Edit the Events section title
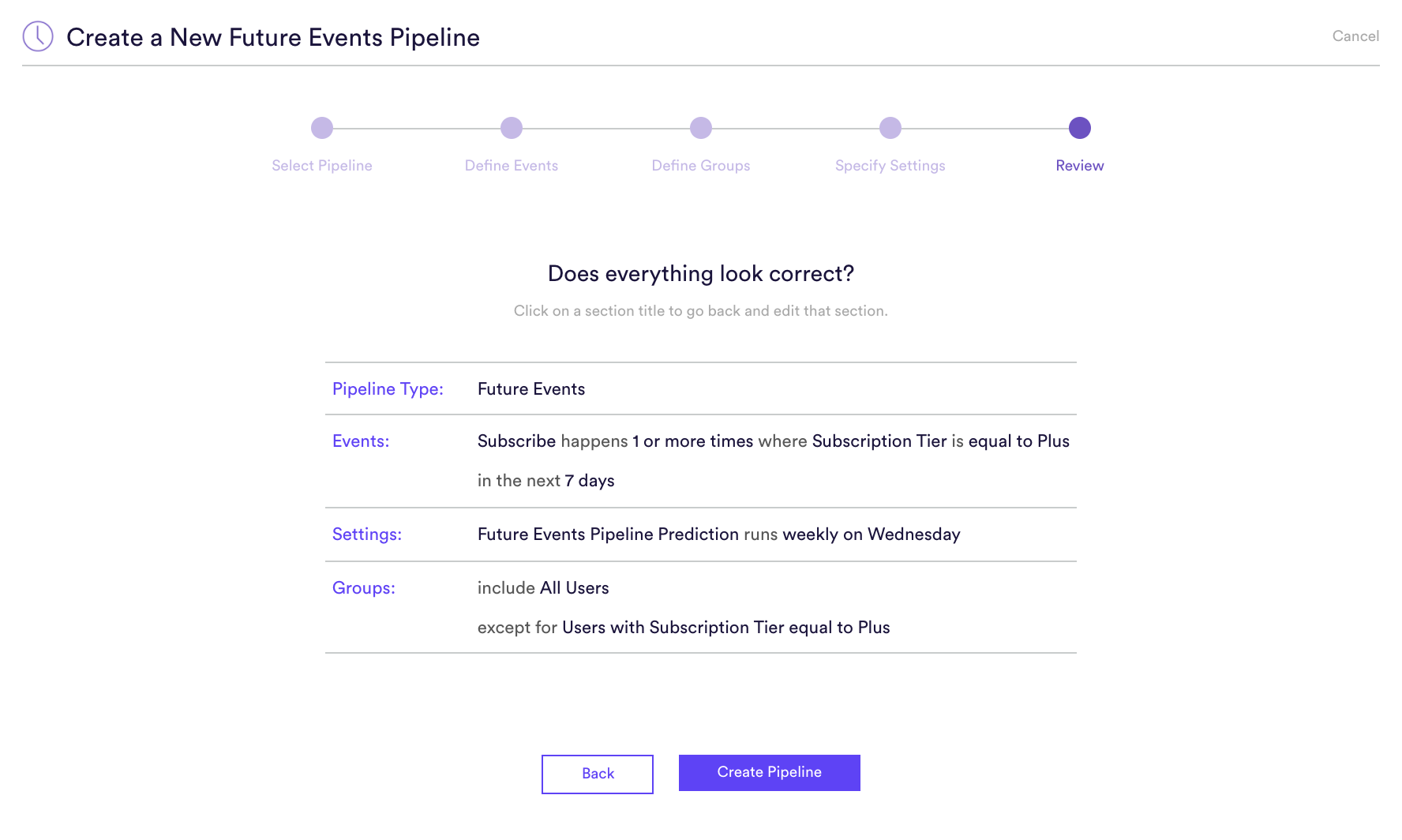The height and width of the screenshot is (840, 1402). 361,441
